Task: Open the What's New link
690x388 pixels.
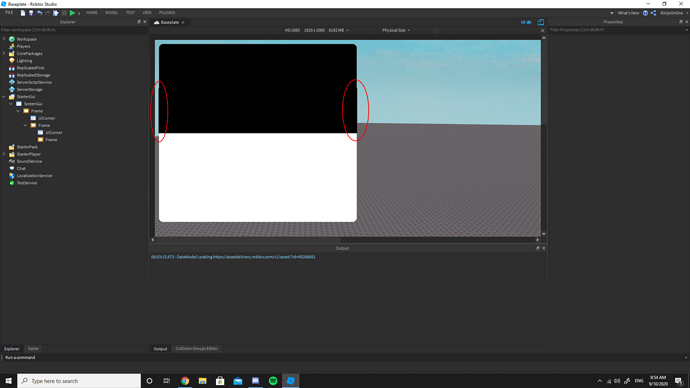Action: pos(628,13)
